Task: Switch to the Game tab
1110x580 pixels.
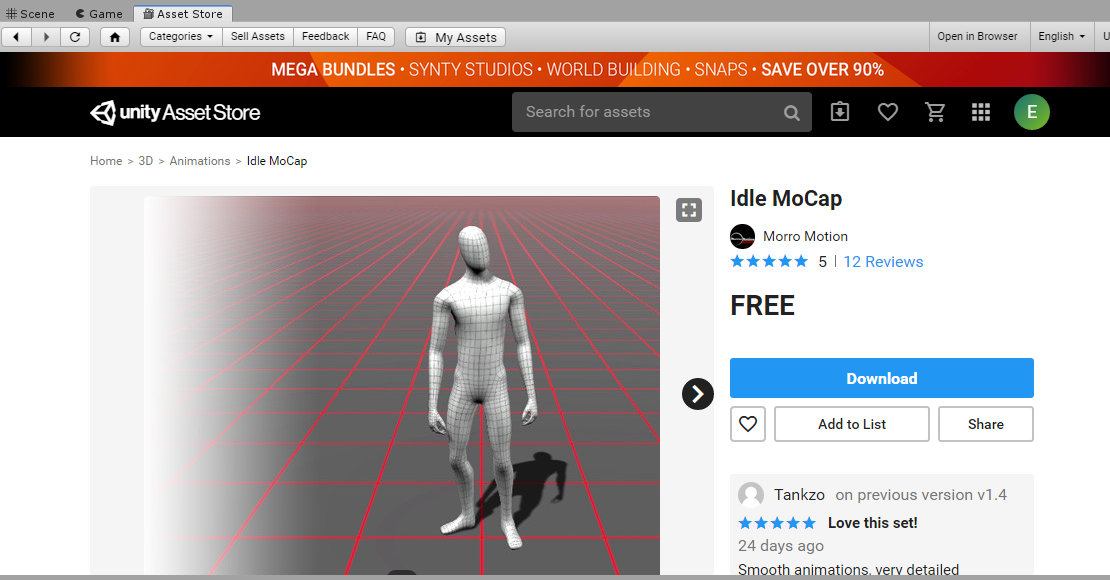Action: pyautogui.click(x=99, y=13)
